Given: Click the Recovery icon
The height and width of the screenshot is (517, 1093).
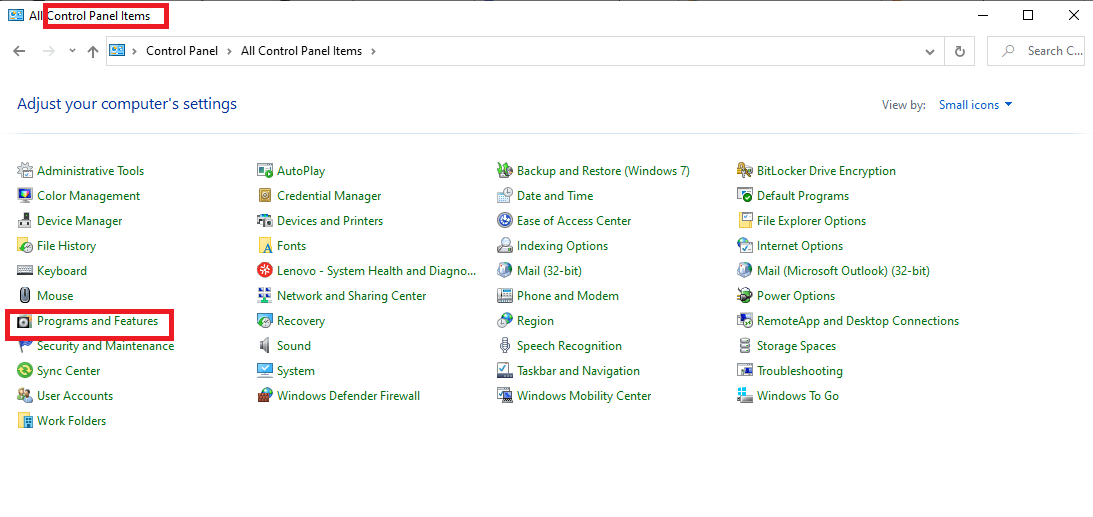Looking at the screenshot, I should coord(265,321).
